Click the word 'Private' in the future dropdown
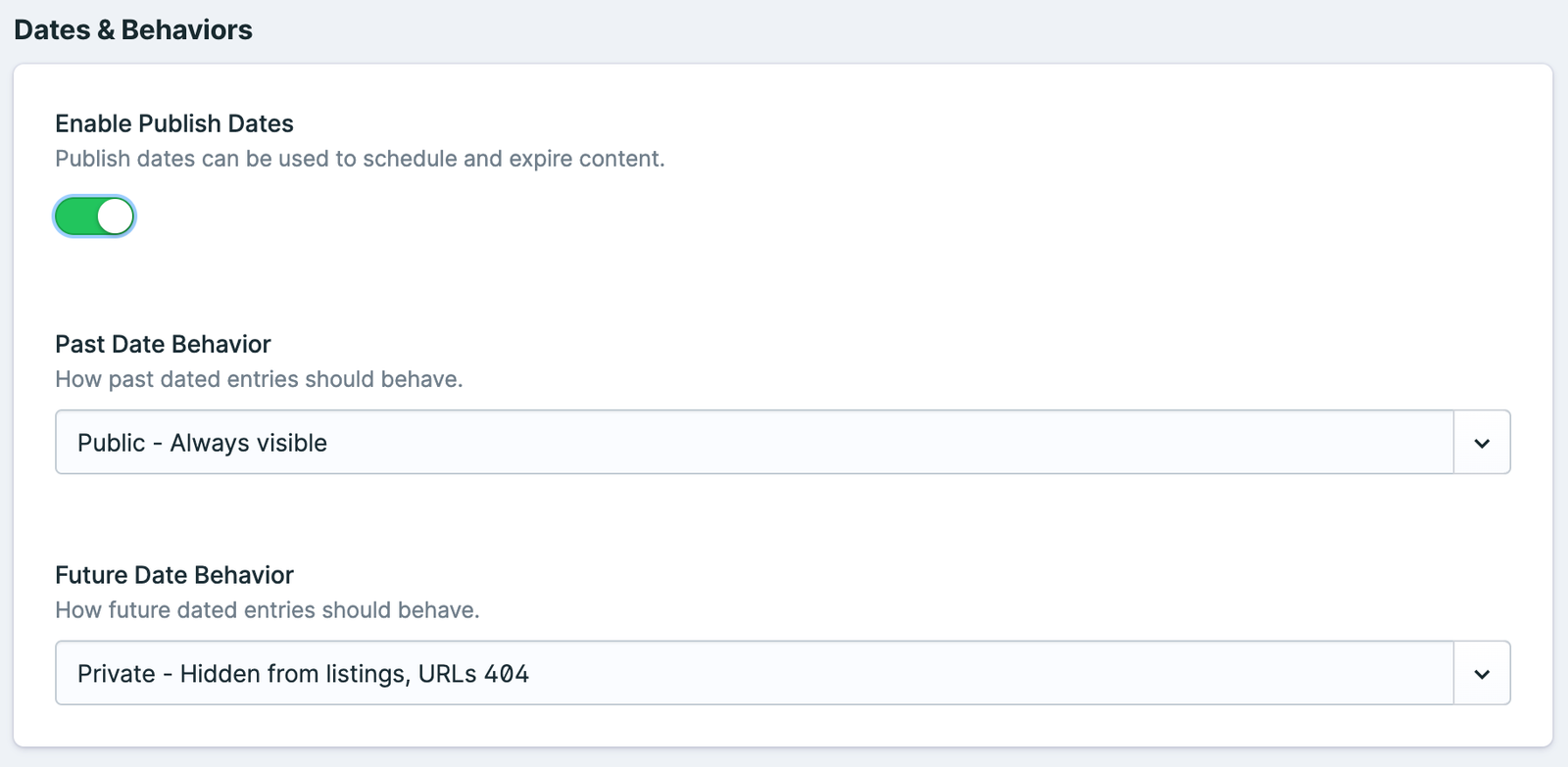This screenshot has width=1568, height=767. (116, 674)
